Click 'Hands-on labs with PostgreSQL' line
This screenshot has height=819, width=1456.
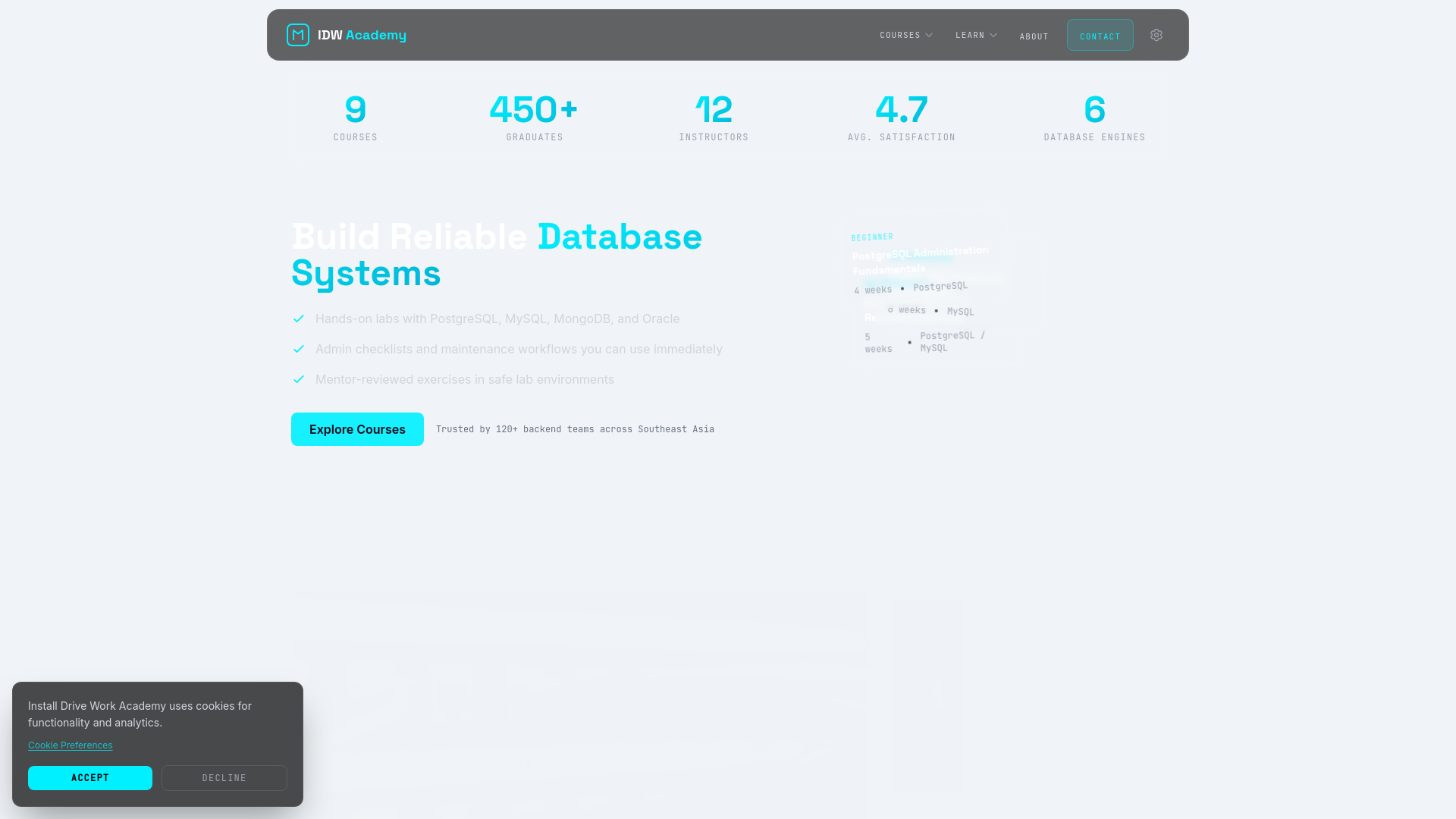click(497, 318)
